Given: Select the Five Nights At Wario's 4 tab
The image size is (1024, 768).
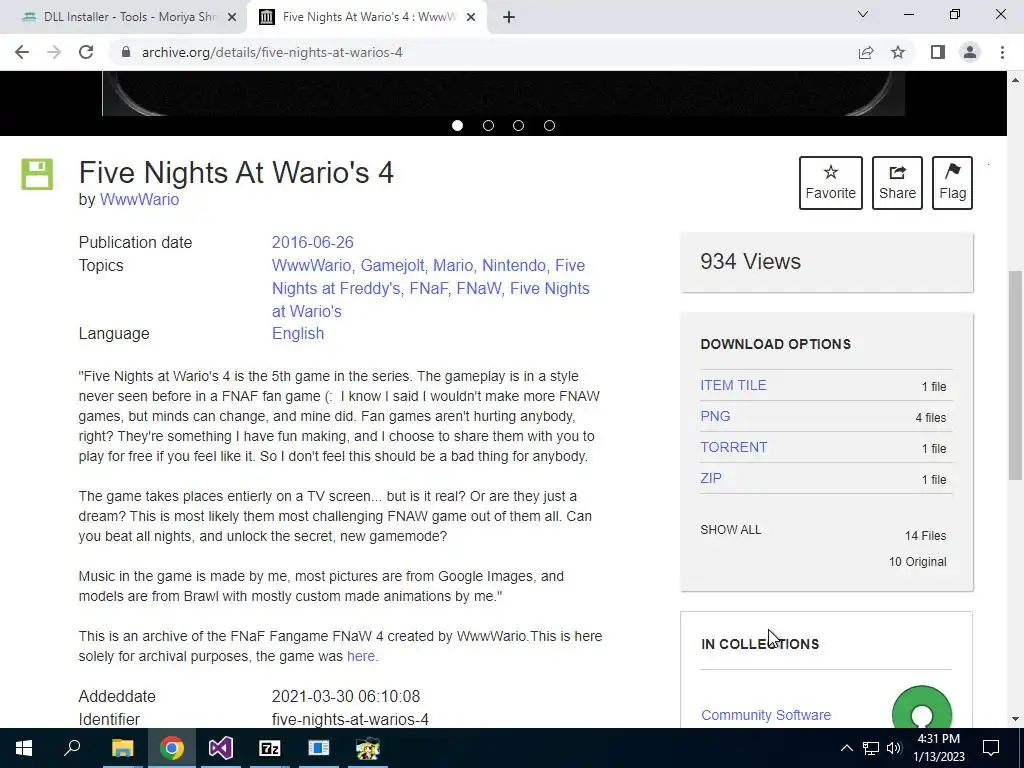Looking at the screenshot, I should click(x=368, y=17).
